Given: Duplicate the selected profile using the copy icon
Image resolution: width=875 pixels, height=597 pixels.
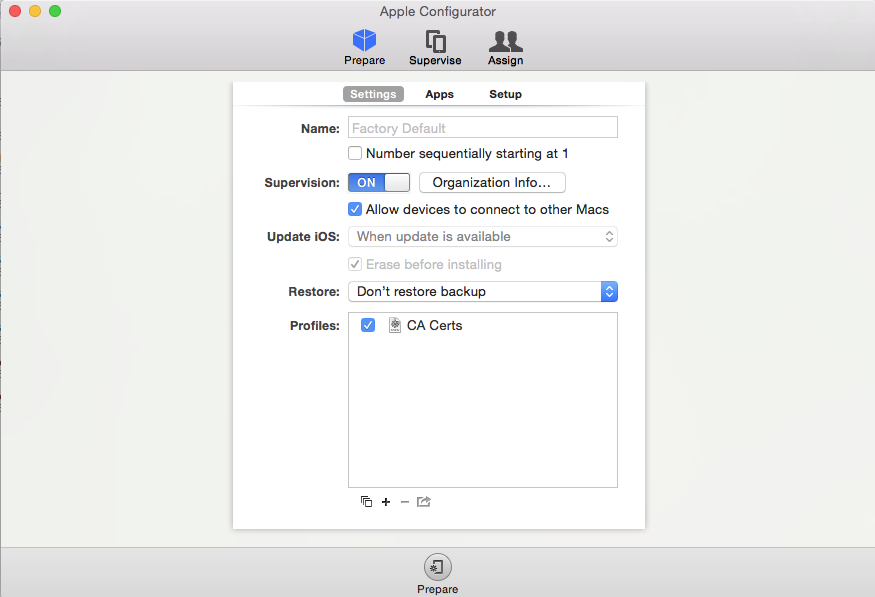Looking at the screenshot, I should click(366, 502).
